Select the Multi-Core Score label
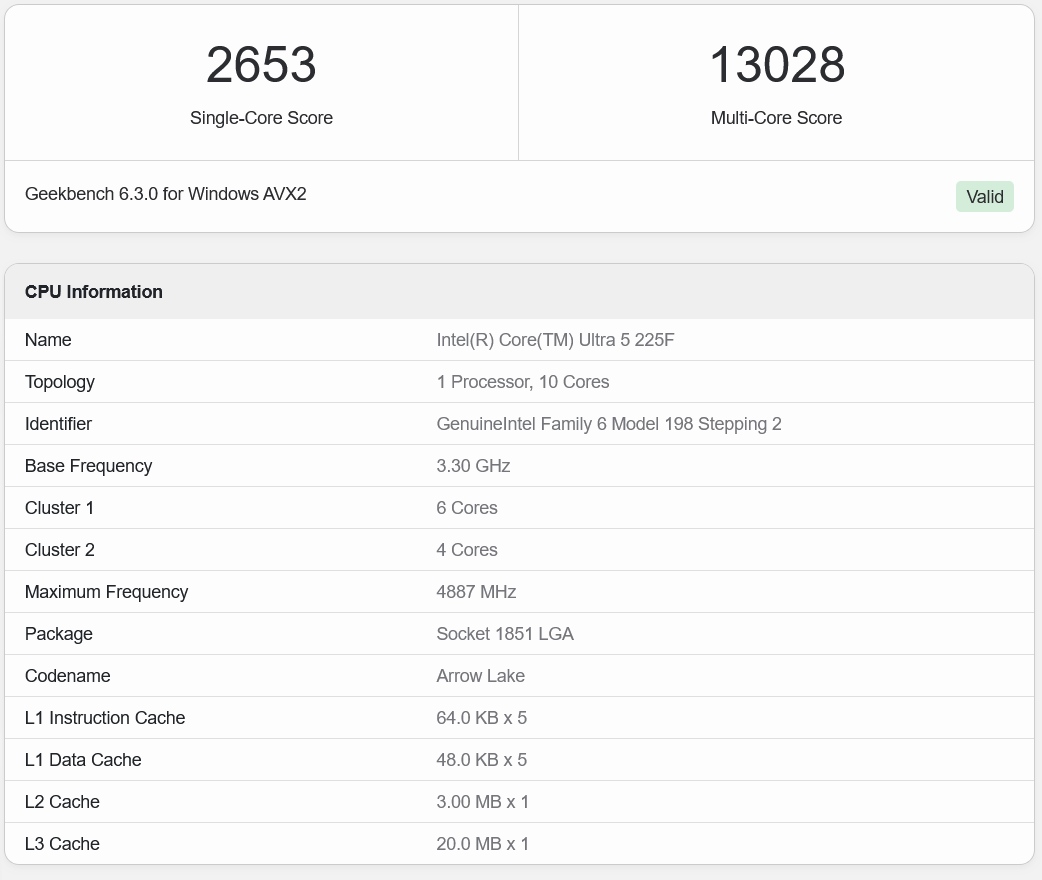1042x880 pixels. [x=776, y=118]
